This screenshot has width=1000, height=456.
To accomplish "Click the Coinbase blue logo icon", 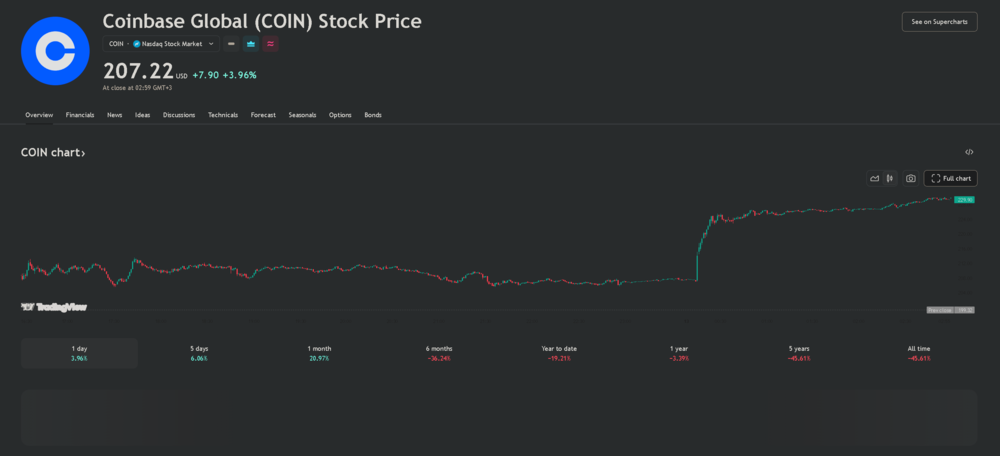I will (x=55, y=51).
